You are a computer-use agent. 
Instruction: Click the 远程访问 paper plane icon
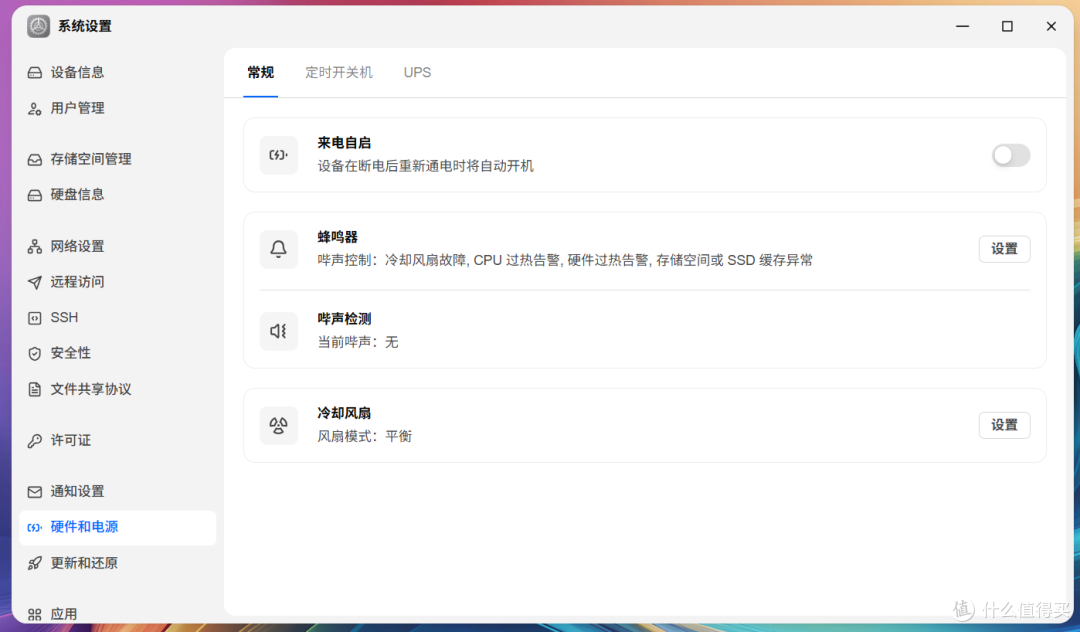click(x=34, y=282)
